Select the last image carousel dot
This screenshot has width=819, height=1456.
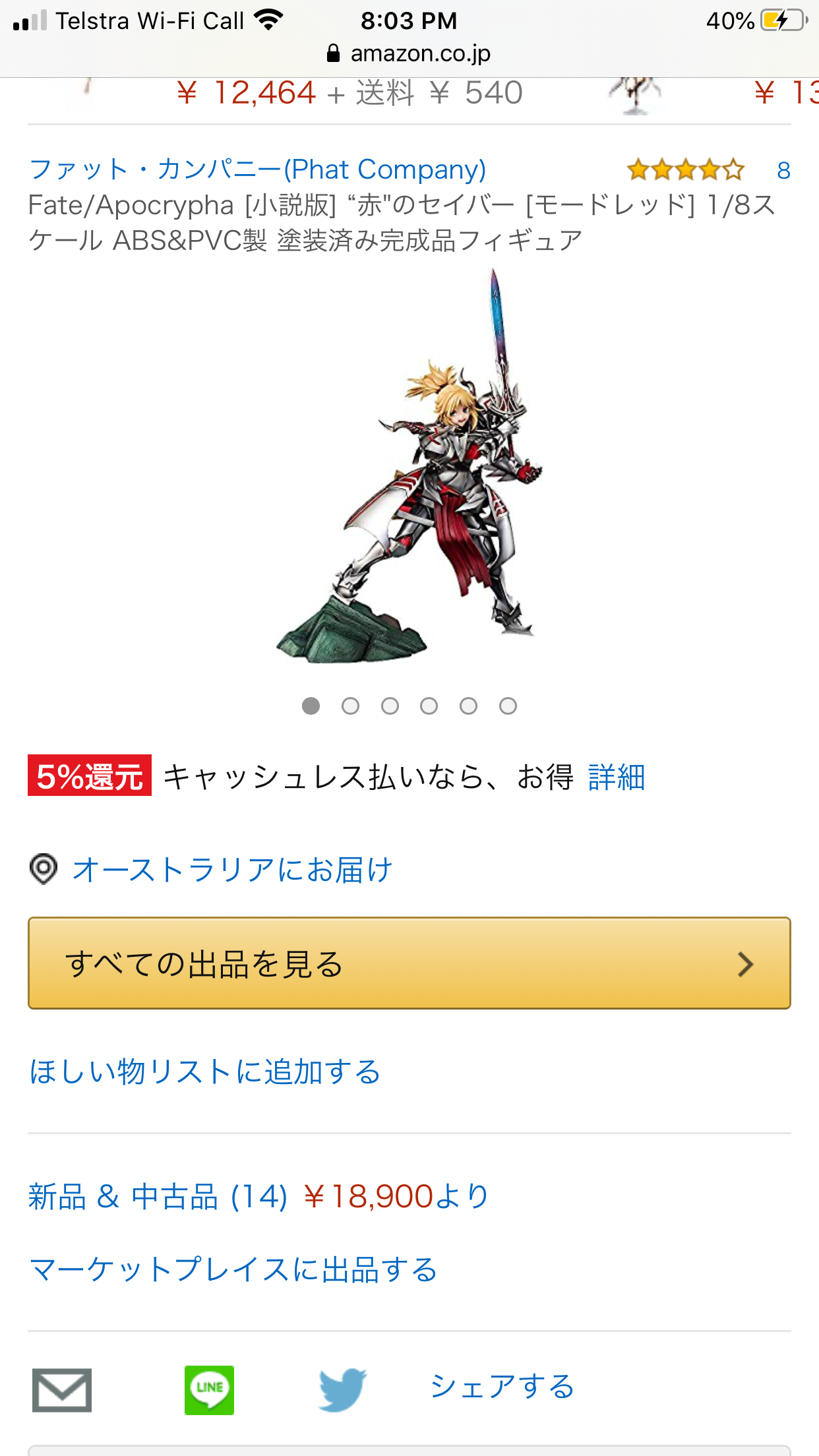508,706
